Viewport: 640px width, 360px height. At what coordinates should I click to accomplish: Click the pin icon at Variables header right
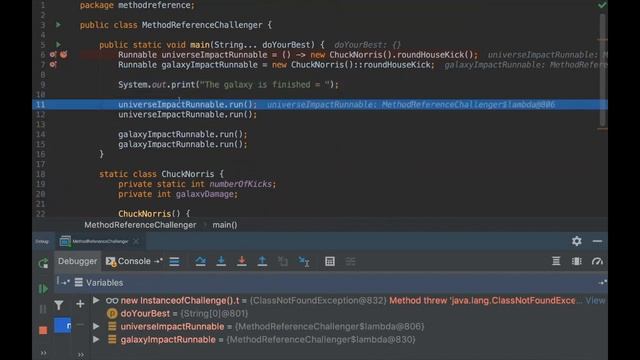pos(602,282)
